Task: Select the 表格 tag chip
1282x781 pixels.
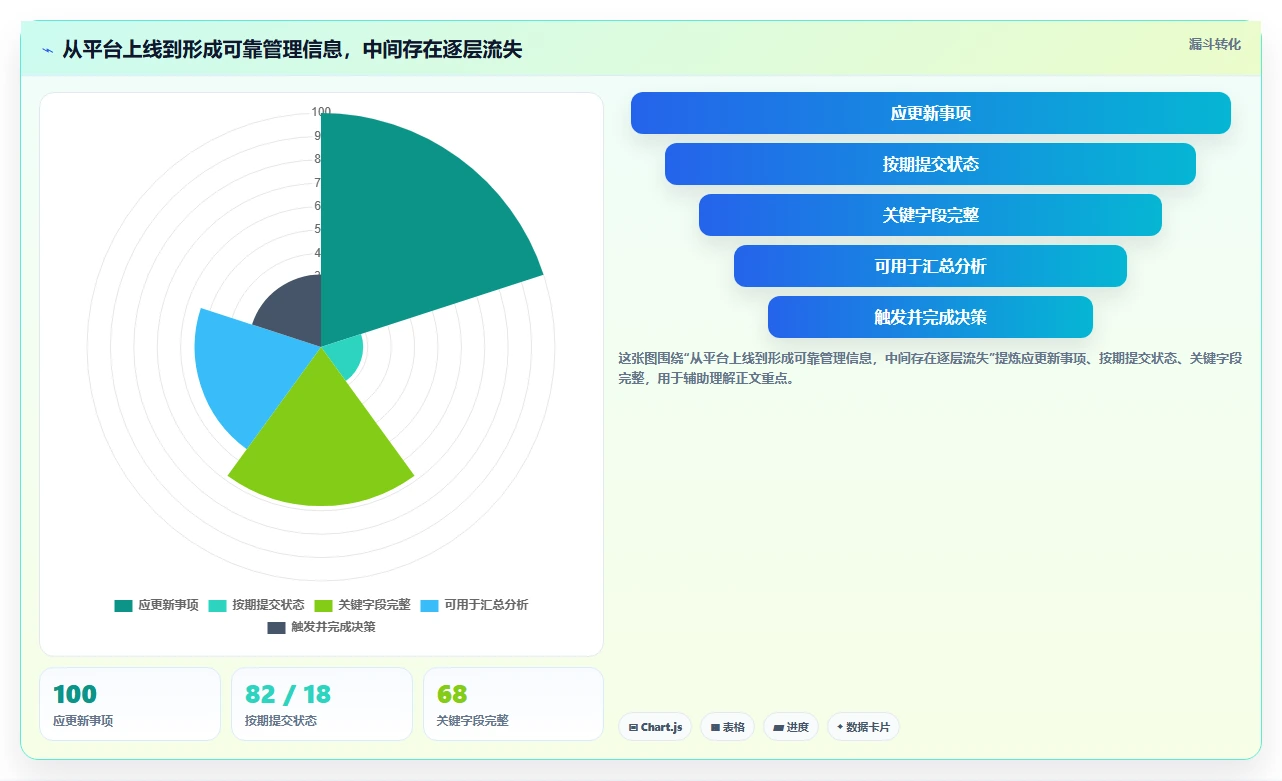Action: [727, 727]
